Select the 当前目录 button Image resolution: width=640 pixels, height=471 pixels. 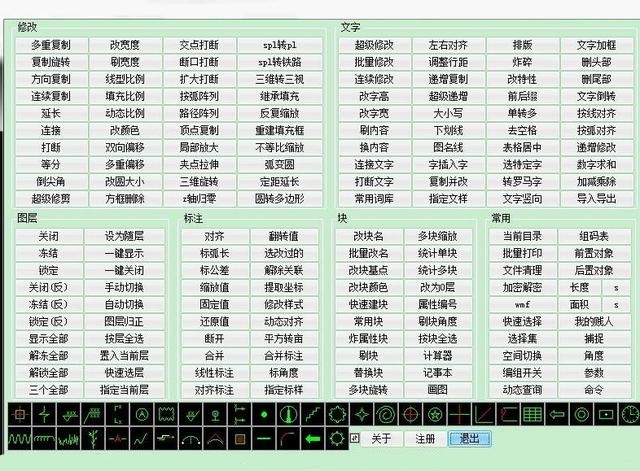[x=522, y=236]
